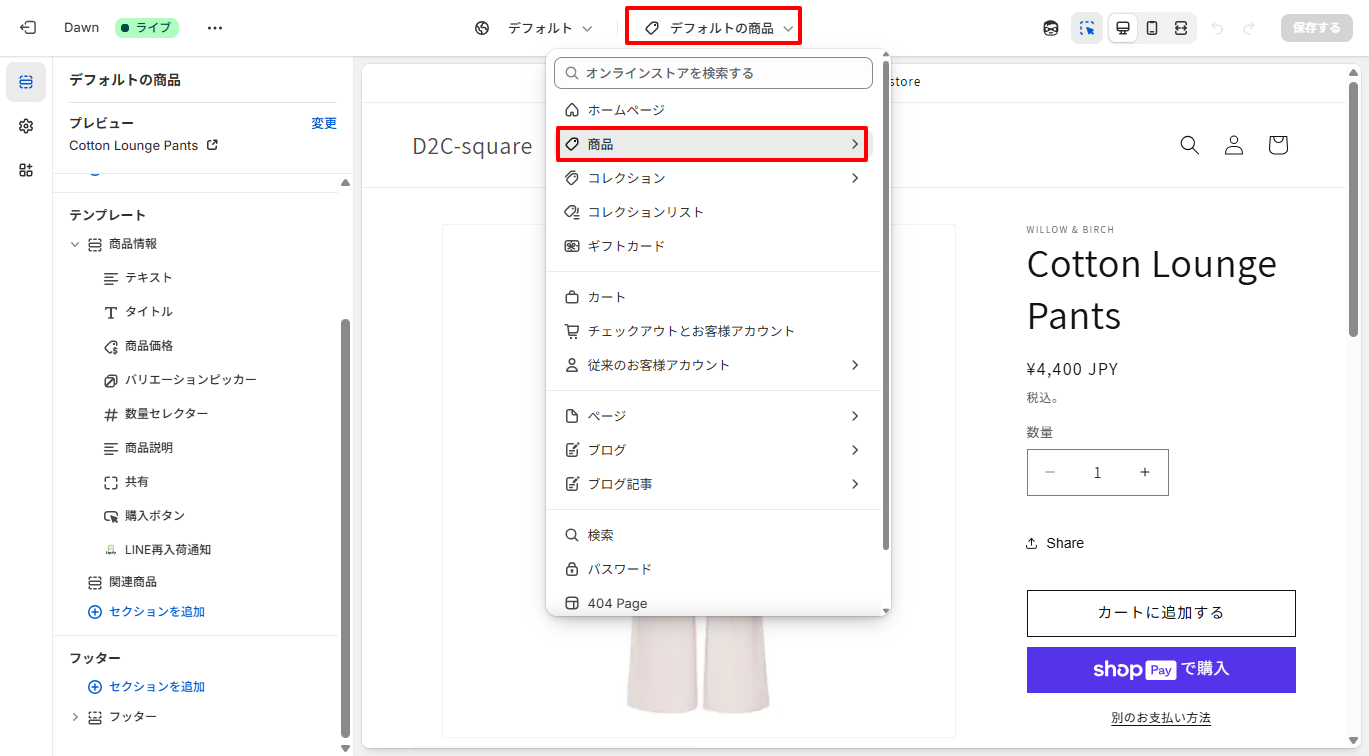Click the Shop Pay で購入 button

[x=1161, y=670]
